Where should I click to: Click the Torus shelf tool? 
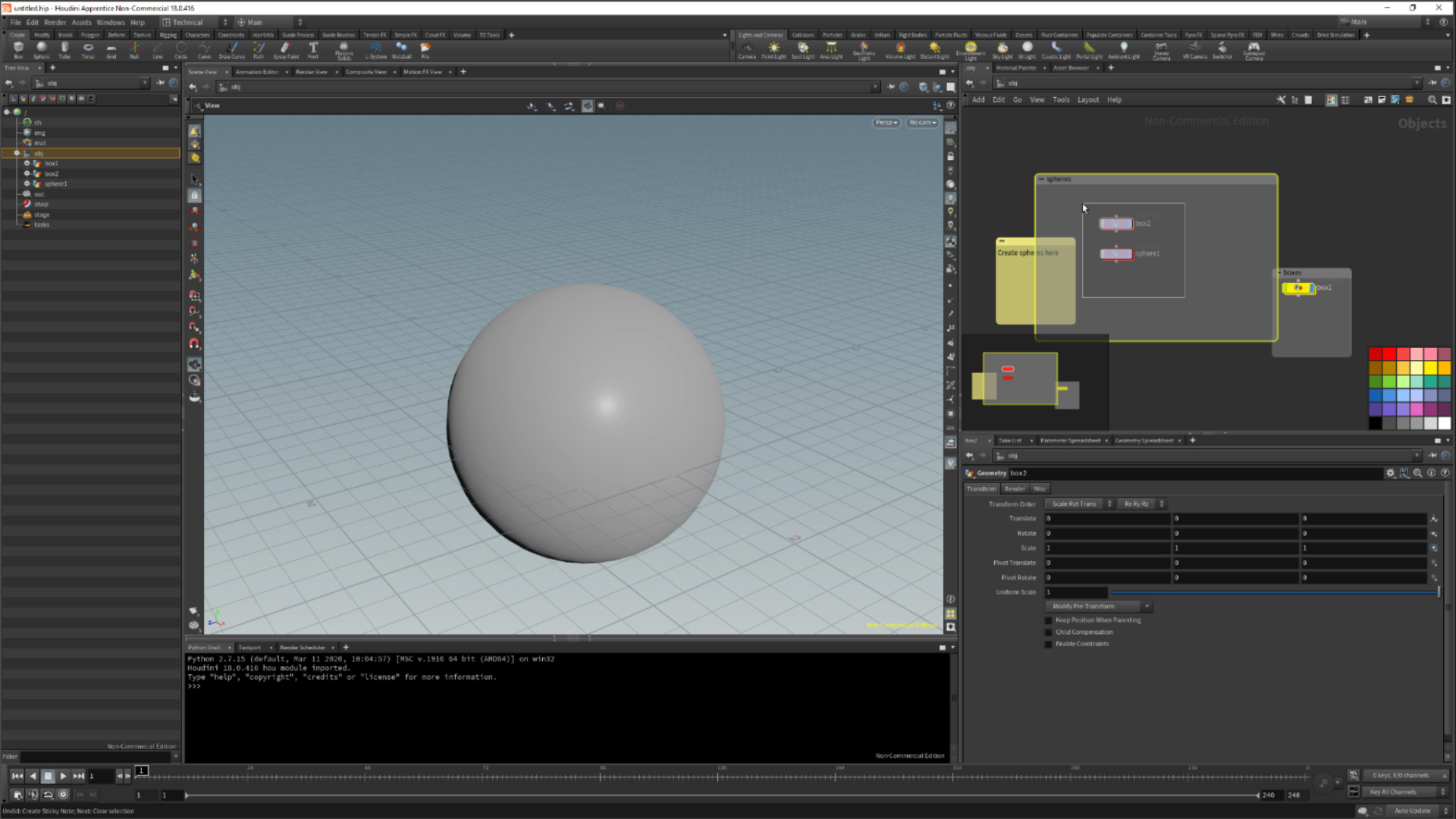[x=88, y=49]
